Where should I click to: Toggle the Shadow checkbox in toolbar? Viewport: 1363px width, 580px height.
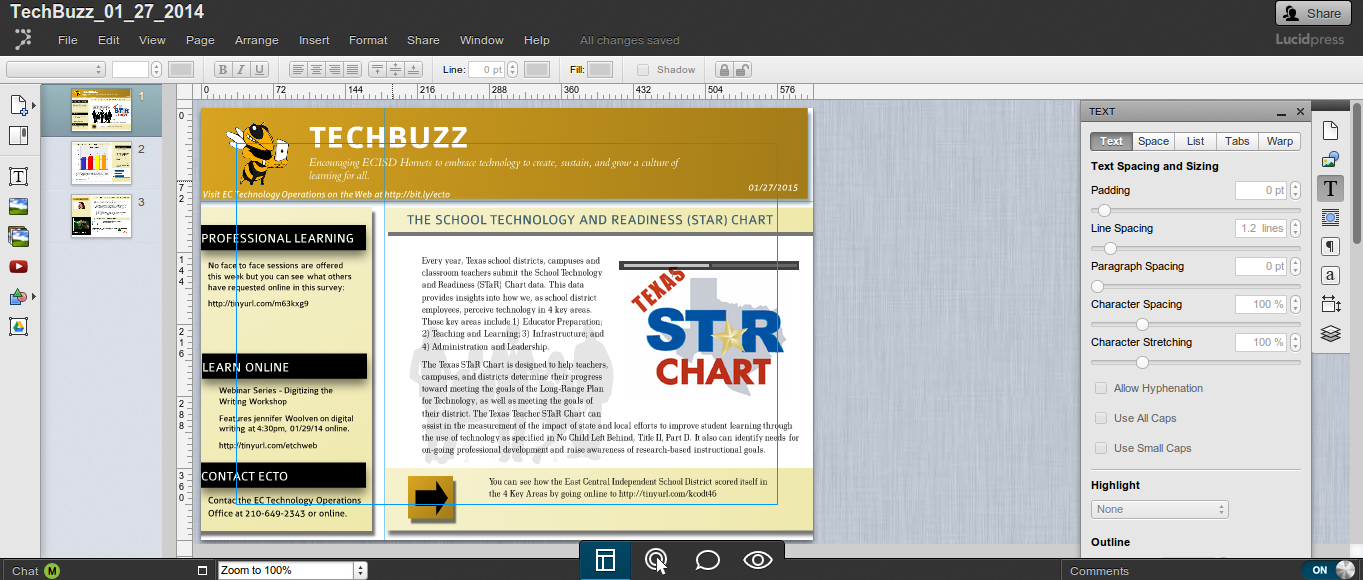[x=643, y=70]
